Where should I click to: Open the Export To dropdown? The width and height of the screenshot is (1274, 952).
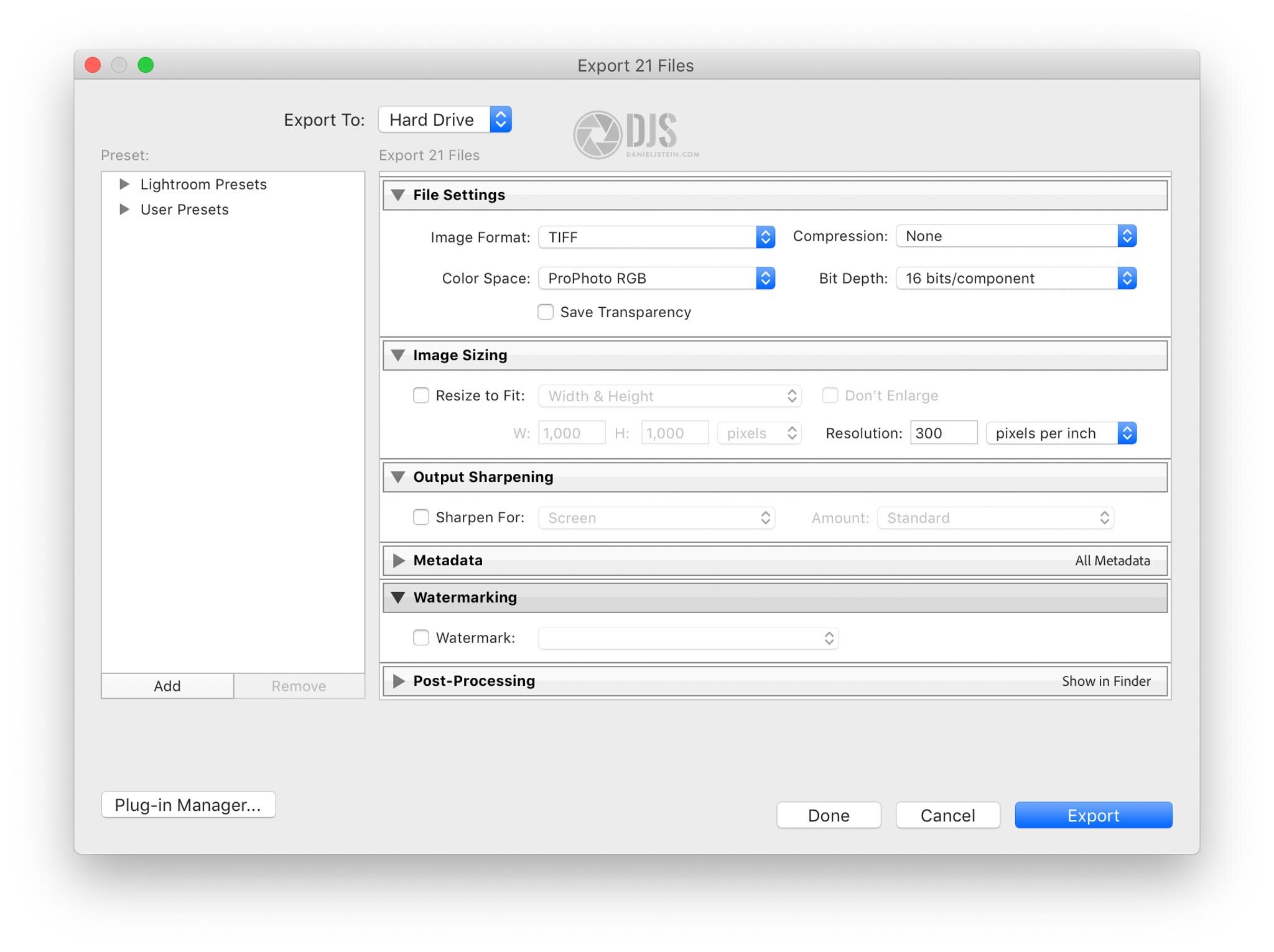(445, 119)
